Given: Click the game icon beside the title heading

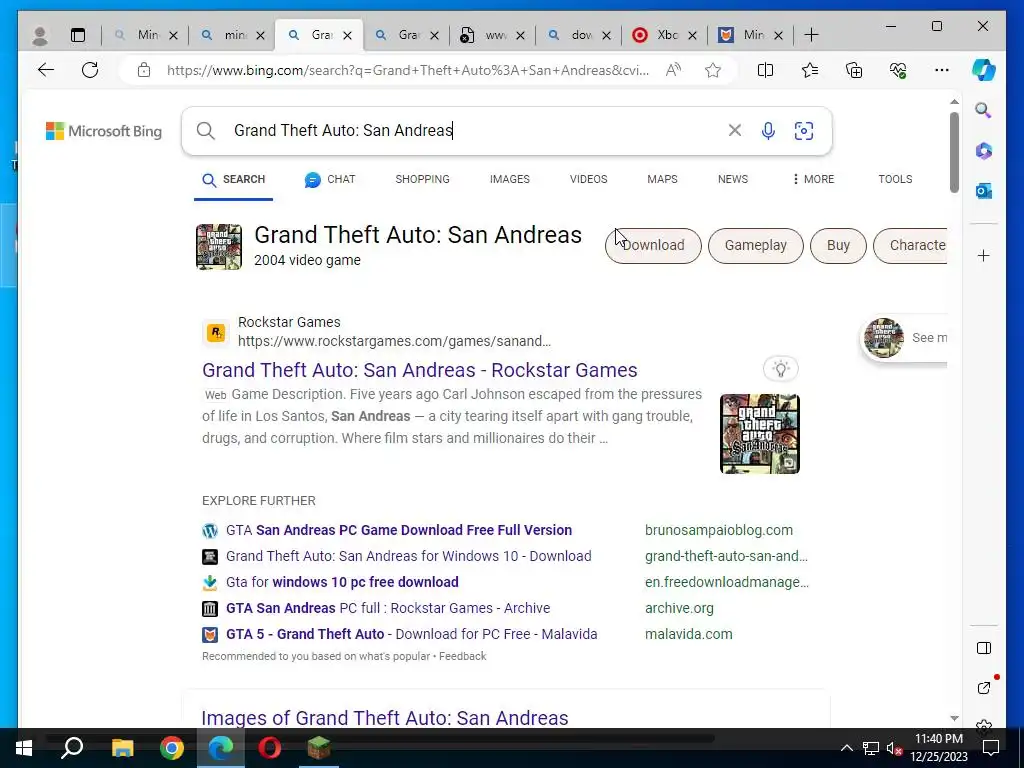Looking at the screenshot, I should [x=219, y=247].
